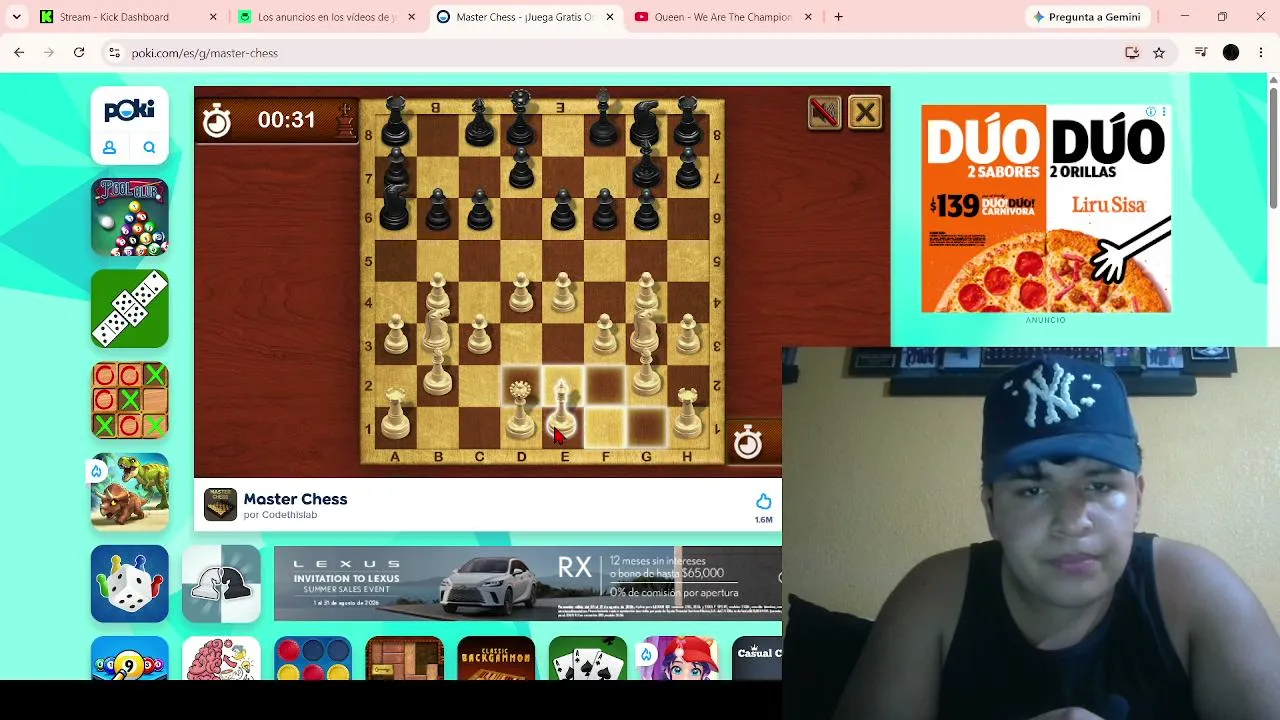This screenshot has height=720, width=1280.
Task: Pick the white rook on h1
Action: pos(688,414)
